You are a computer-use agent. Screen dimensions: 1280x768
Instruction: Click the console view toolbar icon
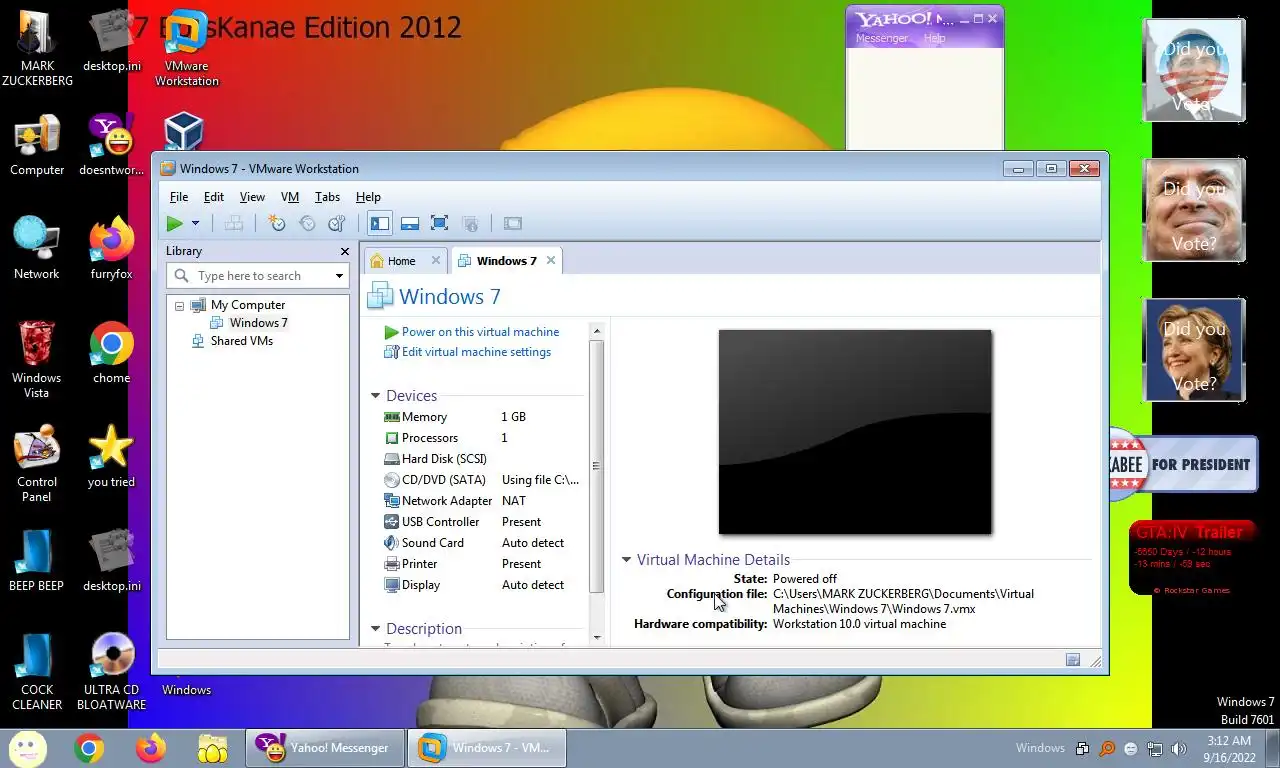(x=513, y=223)
